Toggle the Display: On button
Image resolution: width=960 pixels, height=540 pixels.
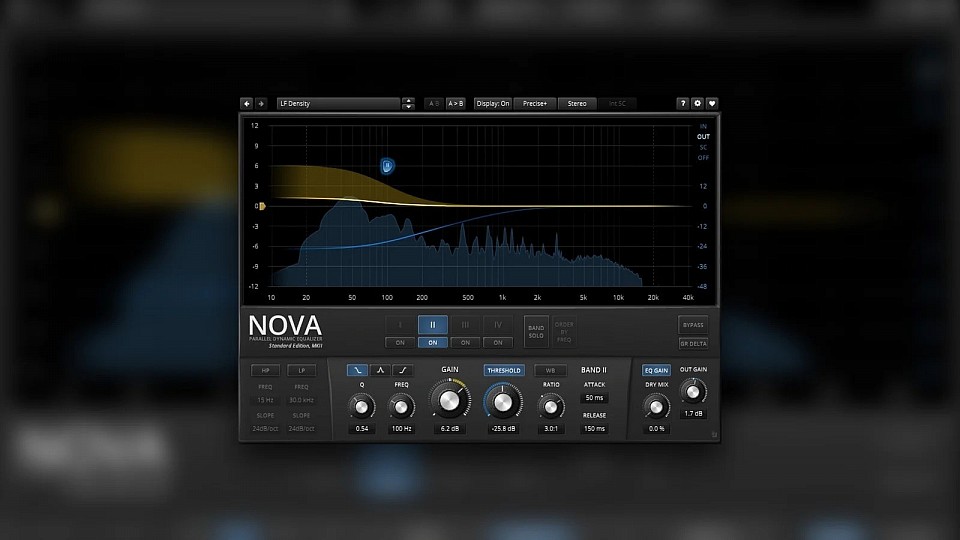493,103
